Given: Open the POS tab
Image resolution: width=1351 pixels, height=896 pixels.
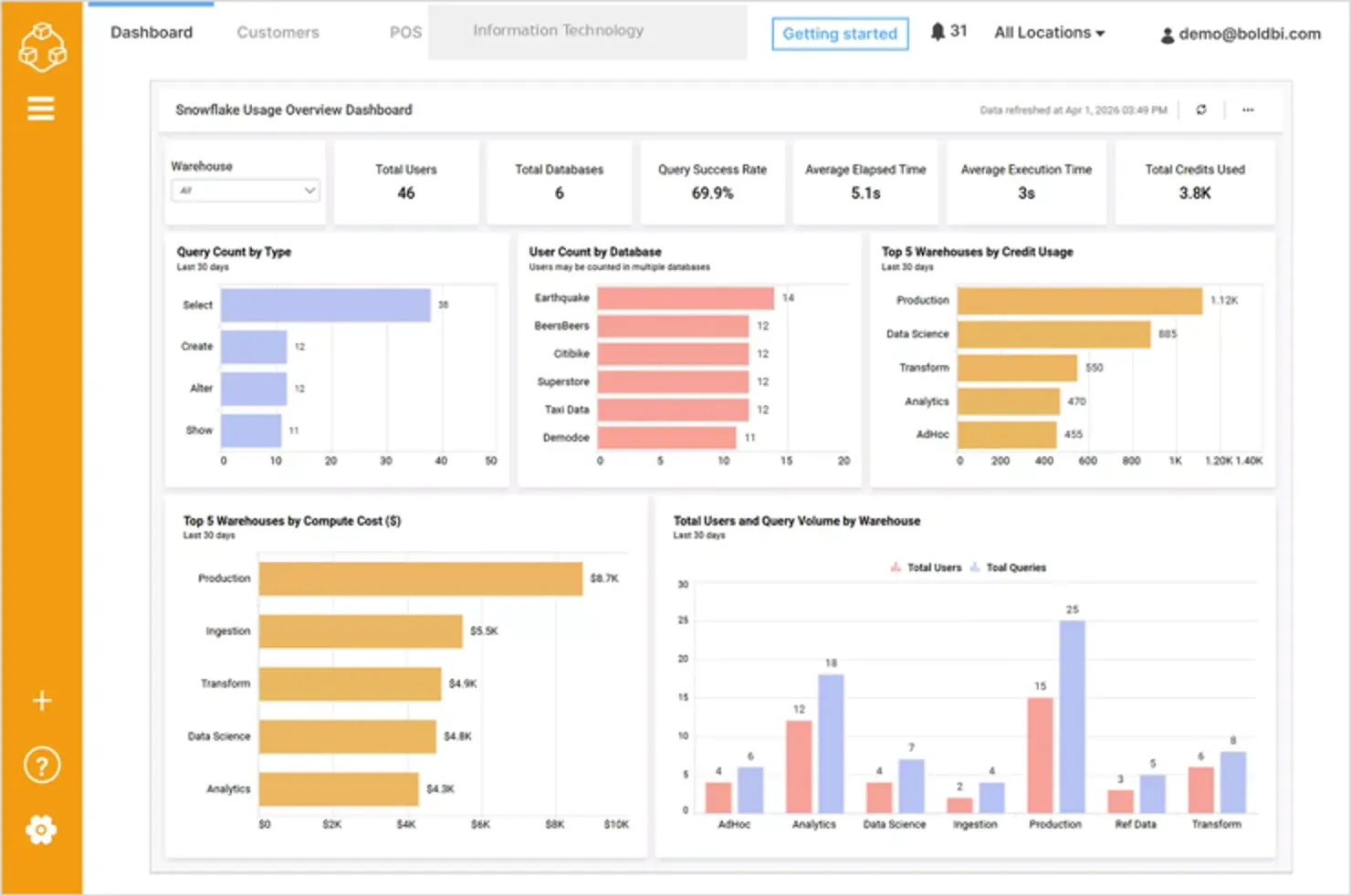Looking at the screenshot, I should [x=405, y=33].
